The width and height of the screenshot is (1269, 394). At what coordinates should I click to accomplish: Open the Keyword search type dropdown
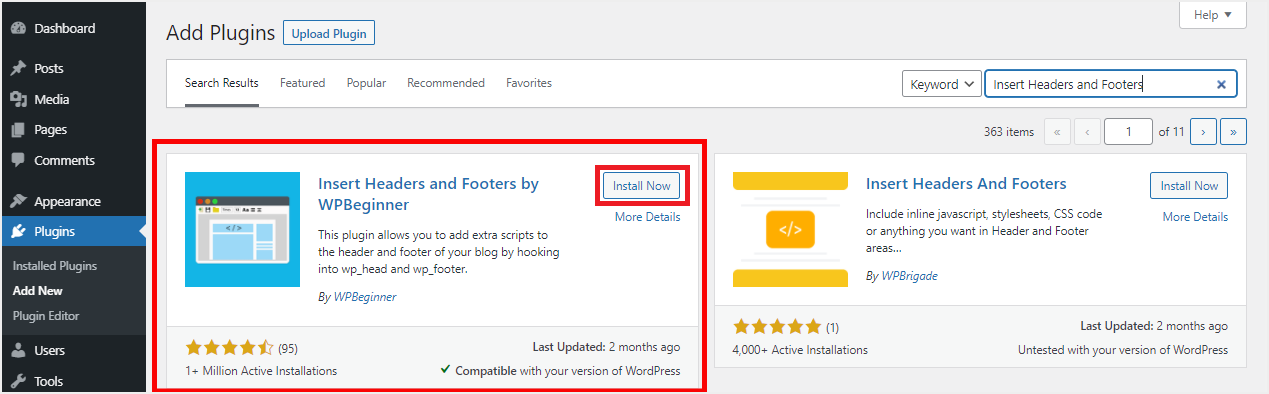tap(941, 85)
